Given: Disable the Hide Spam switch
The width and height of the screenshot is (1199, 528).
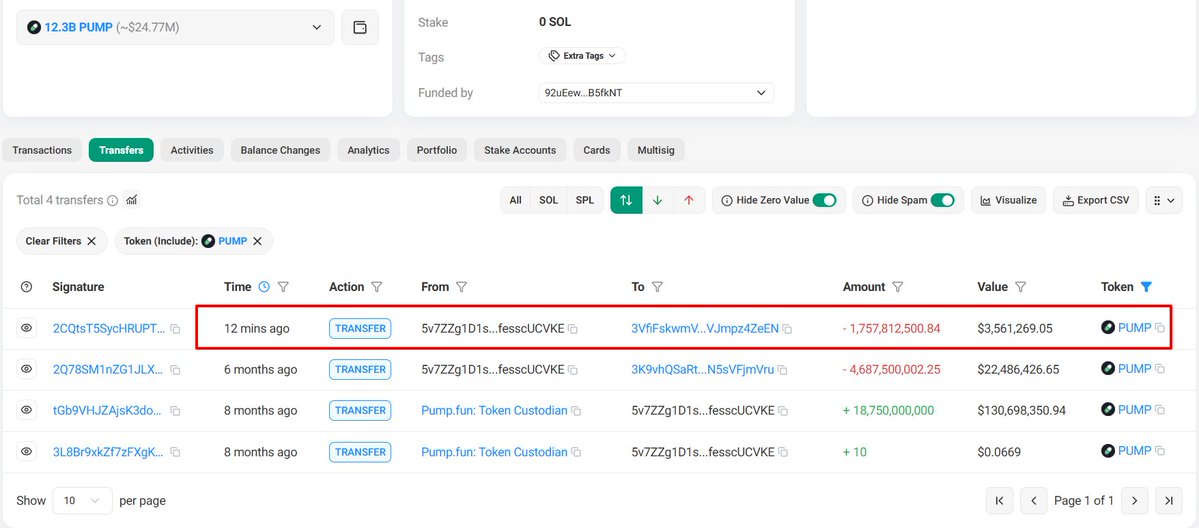Looking at the screenshot, I should click(x=942, y=200).
